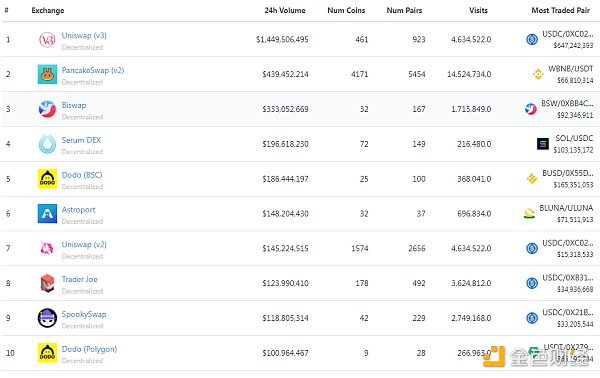Sort by Num Coins column header
This screenshot has width=600, height=378.
[346, 10]
